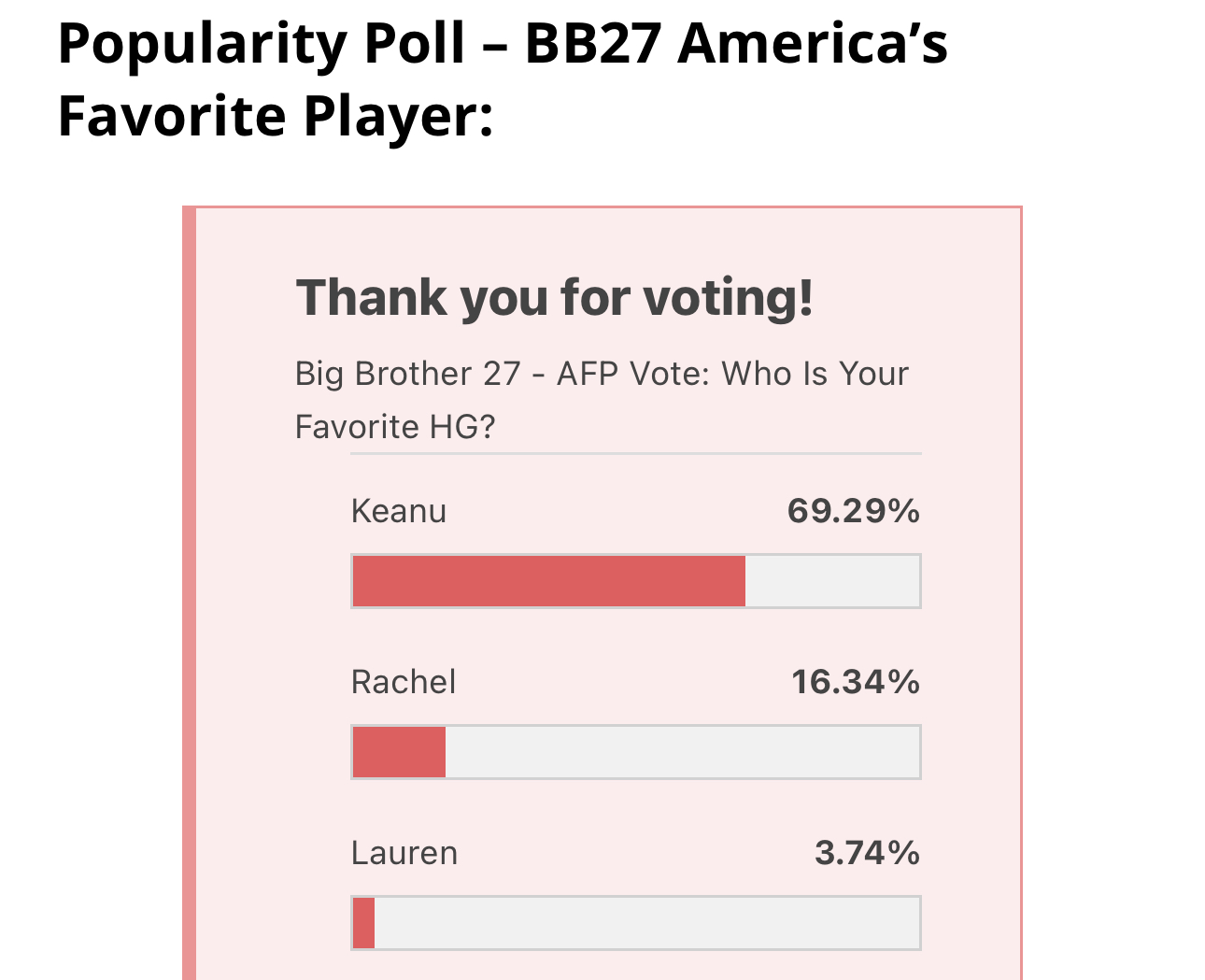1205x980 pixels.
Task: Click the Favorite Player heading line
Action: [x=276, y=117]
